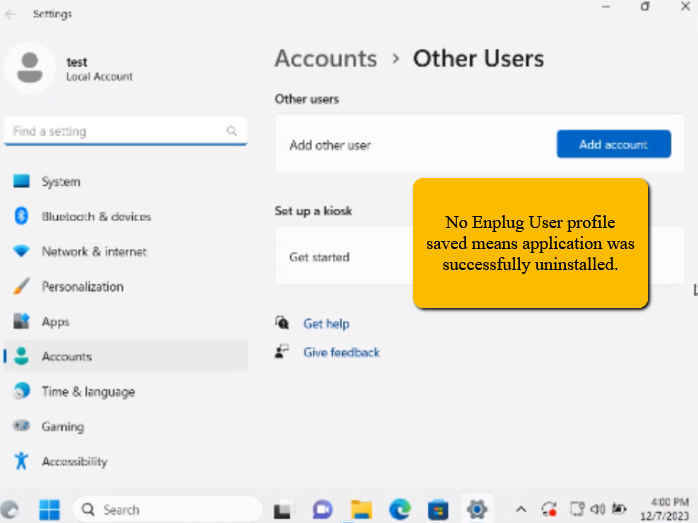Select Time & language in sidebar
Screen dimensions: 698x523
pyautogui.click(x=126, y=391)
